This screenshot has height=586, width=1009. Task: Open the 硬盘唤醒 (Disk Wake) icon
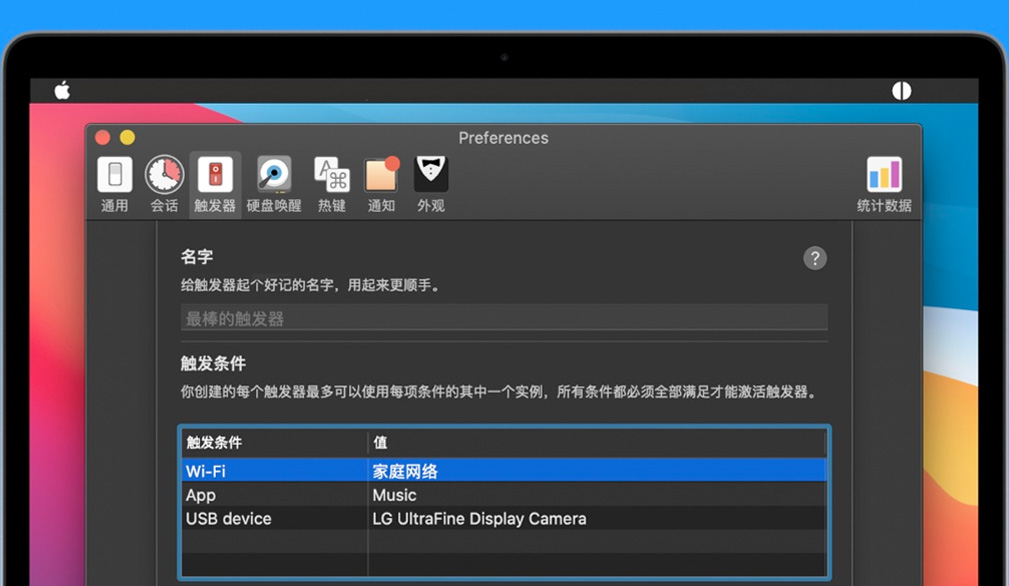click(x=272, y=176)
